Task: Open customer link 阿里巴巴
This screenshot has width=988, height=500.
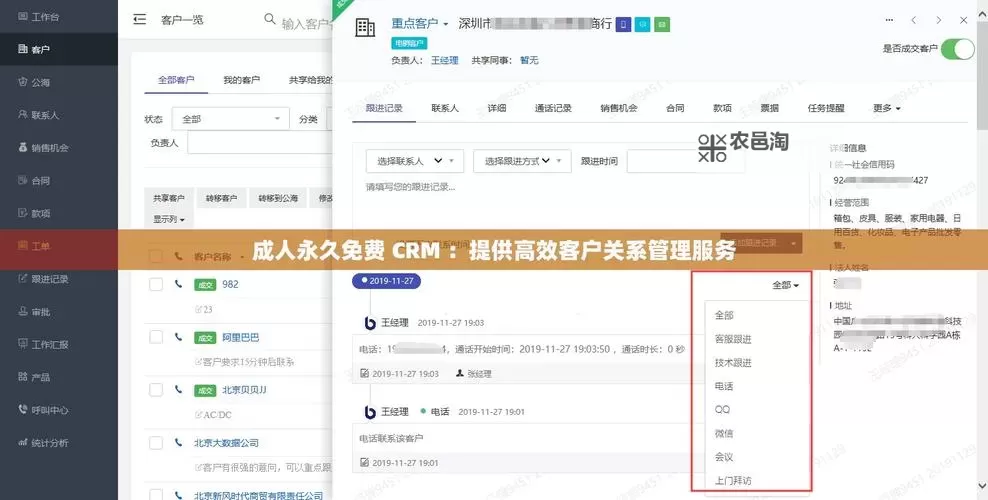Action: pos(241,337)
